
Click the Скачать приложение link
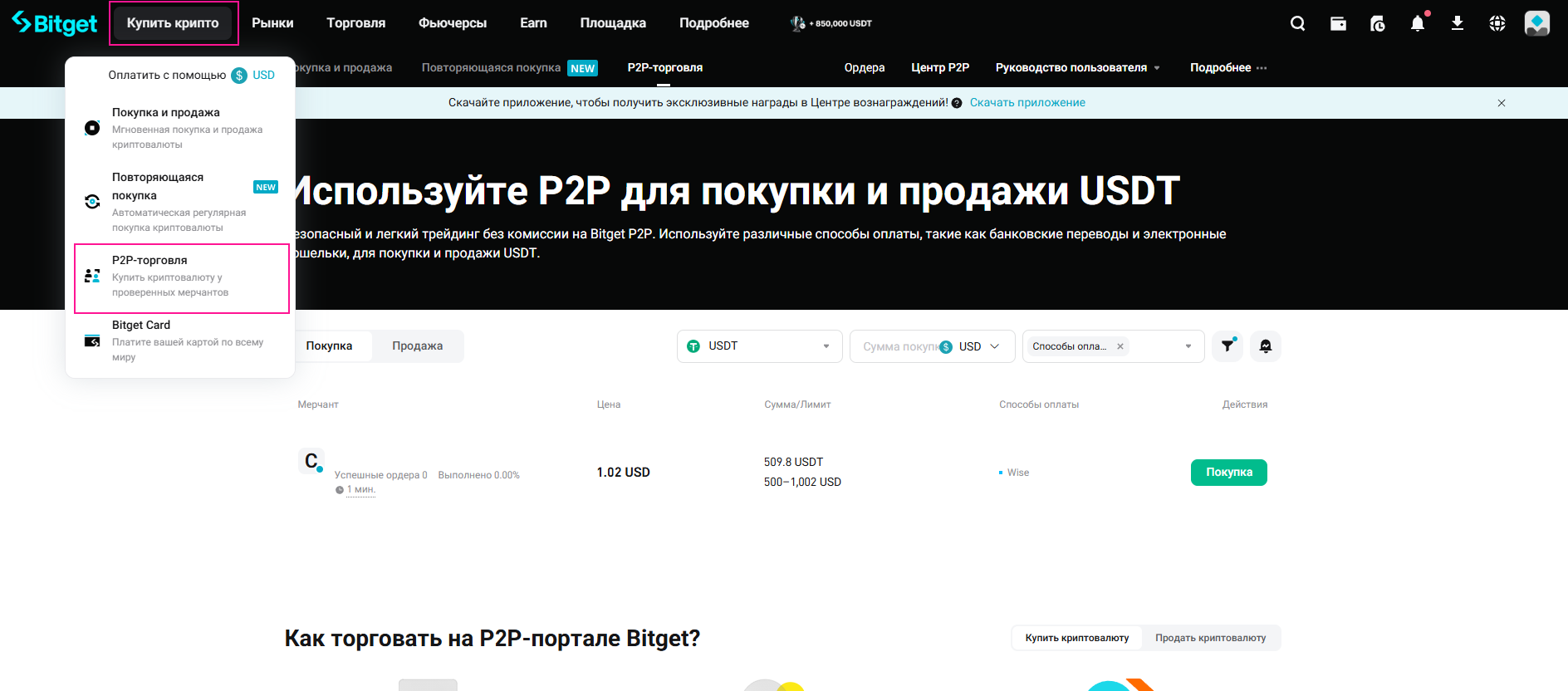[1027, 103]
